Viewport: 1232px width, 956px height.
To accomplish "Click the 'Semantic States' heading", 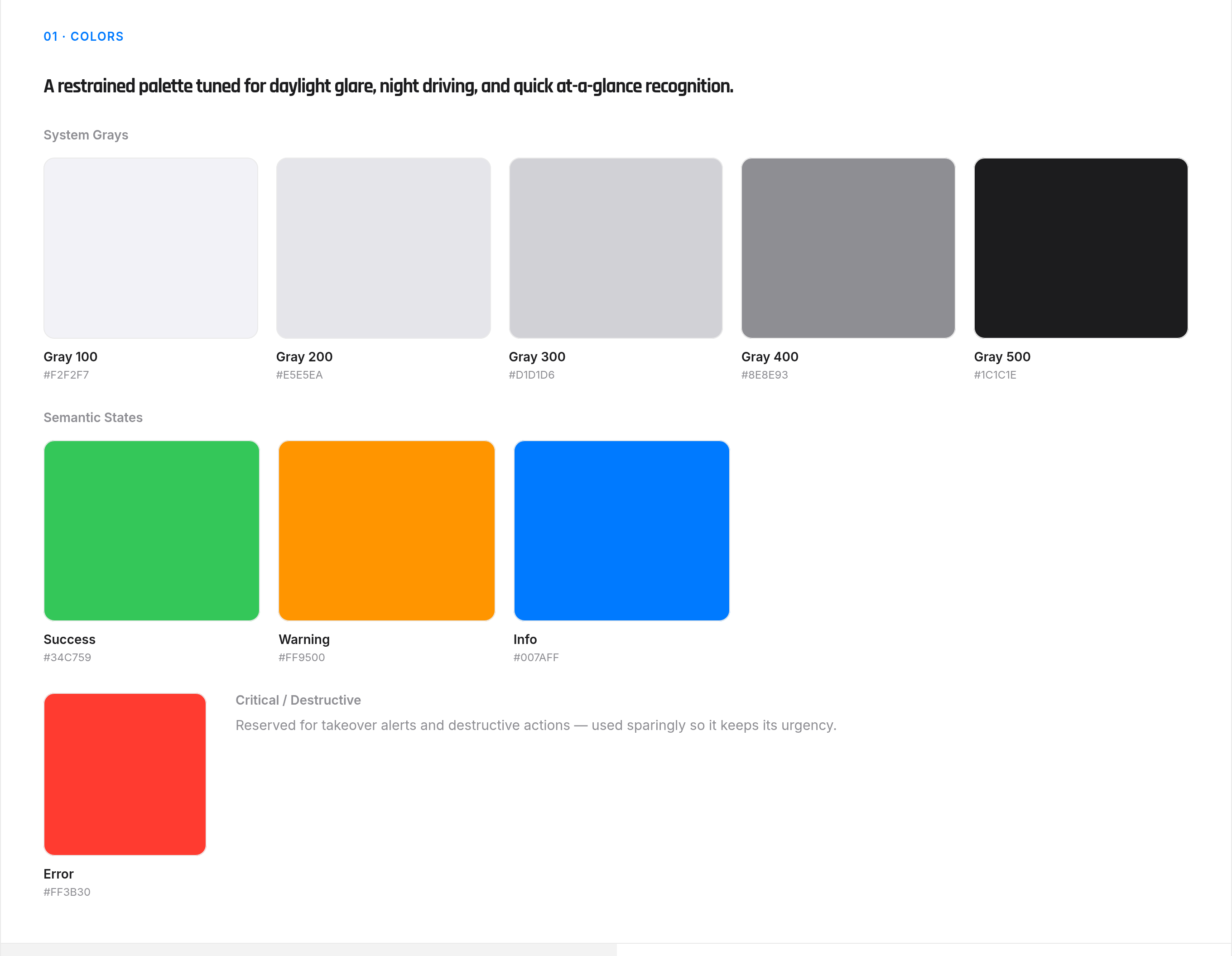I will tap(93, 418).
